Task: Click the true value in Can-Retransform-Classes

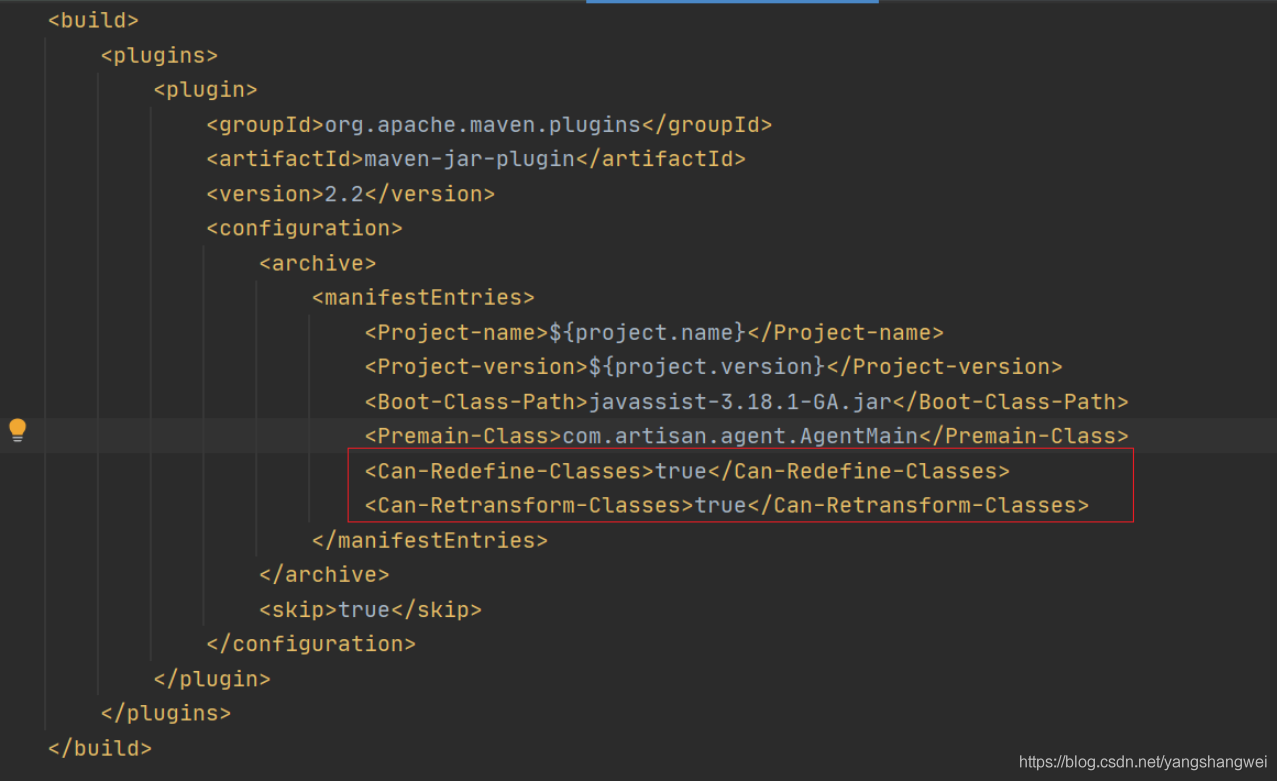Action: tap(720, 505)
